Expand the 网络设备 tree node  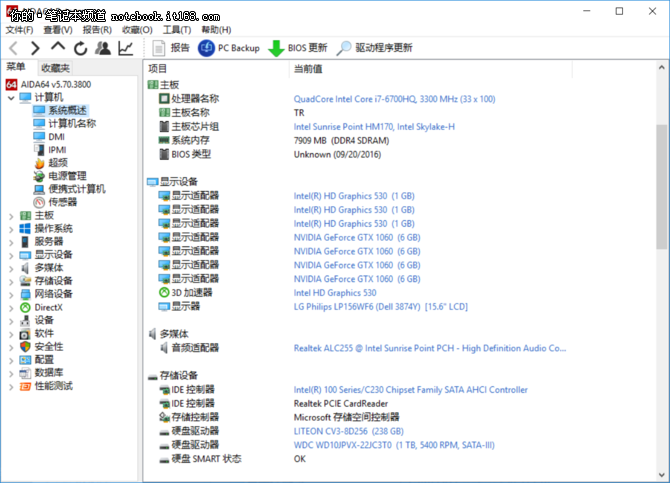[11, 295]
